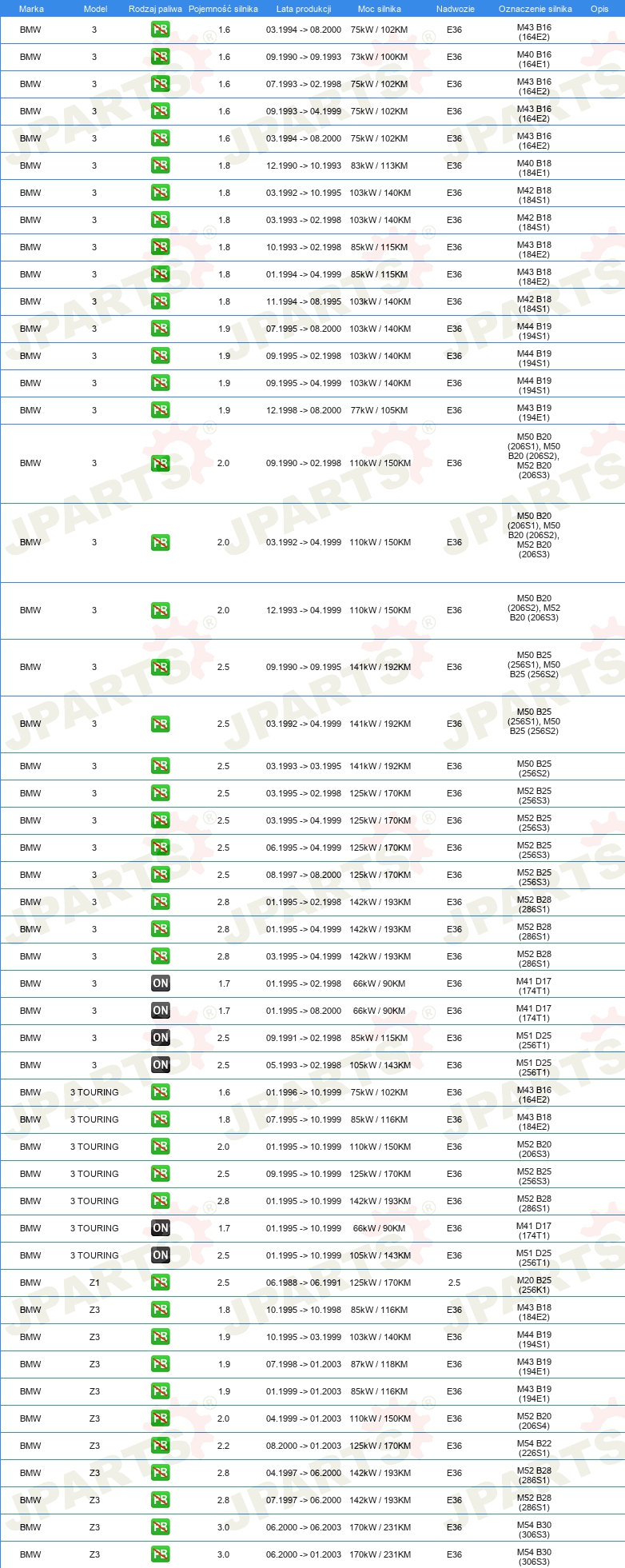The width and height of the screenshot is (625, 1568).
Task: Click petrol icon in the 73kW / 100KM row
Action: pos(161,57)
